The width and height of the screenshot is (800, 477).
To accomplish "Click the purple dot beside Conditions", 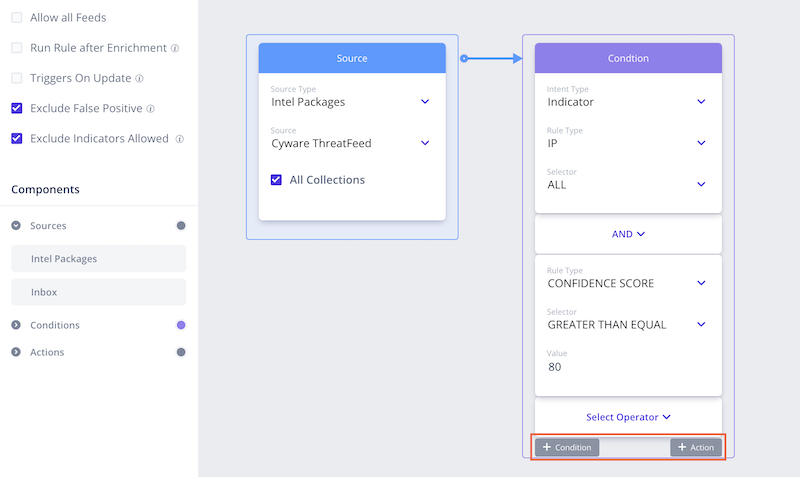I will [x=181, y=325].
